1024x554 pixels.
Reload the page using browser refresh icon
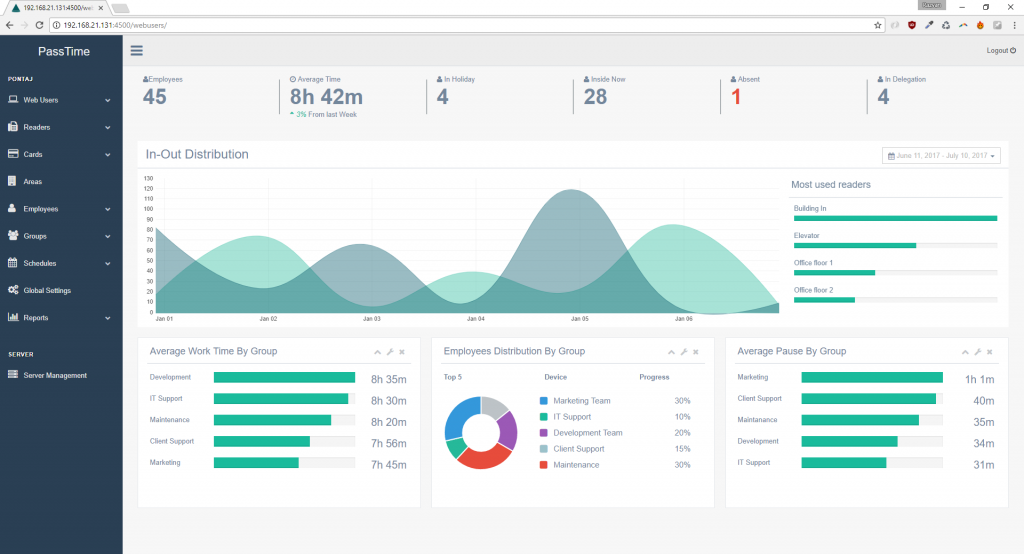click(x=38, y=25)
